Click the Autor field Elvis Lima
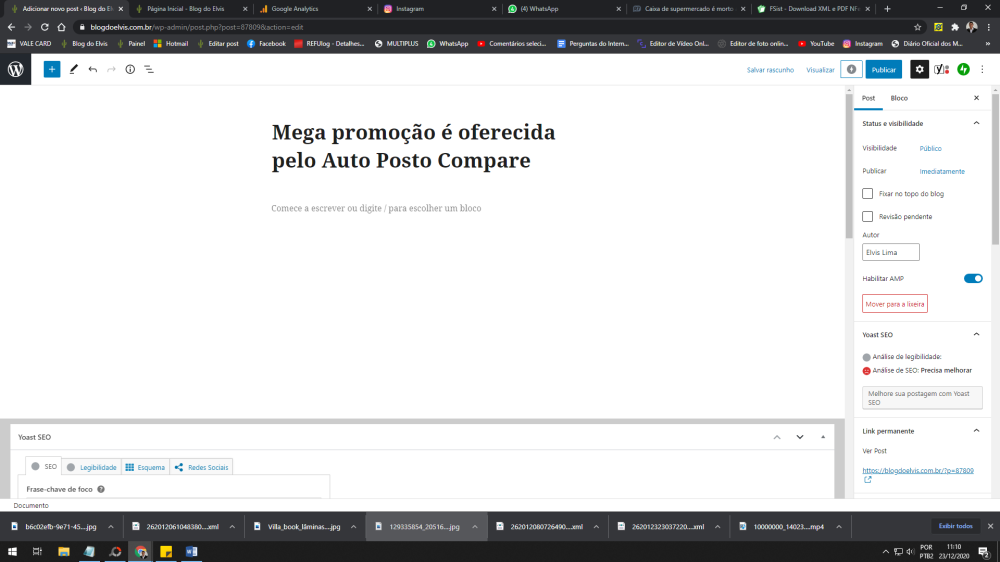The image size is (1000, 562). click(x=890, y=252)
